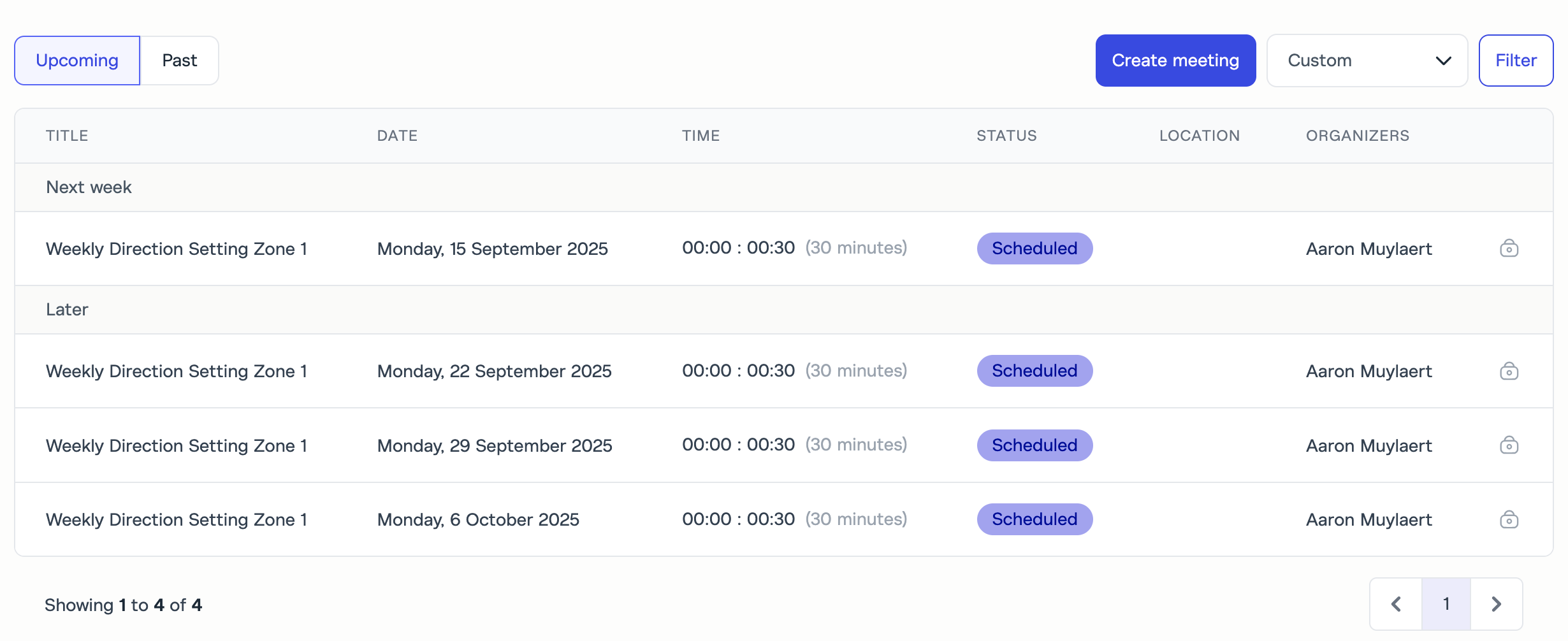Click lock icon for 15 September meeting
The height and width of the screenshot is (641, 1568).
tap(1509, 248)
